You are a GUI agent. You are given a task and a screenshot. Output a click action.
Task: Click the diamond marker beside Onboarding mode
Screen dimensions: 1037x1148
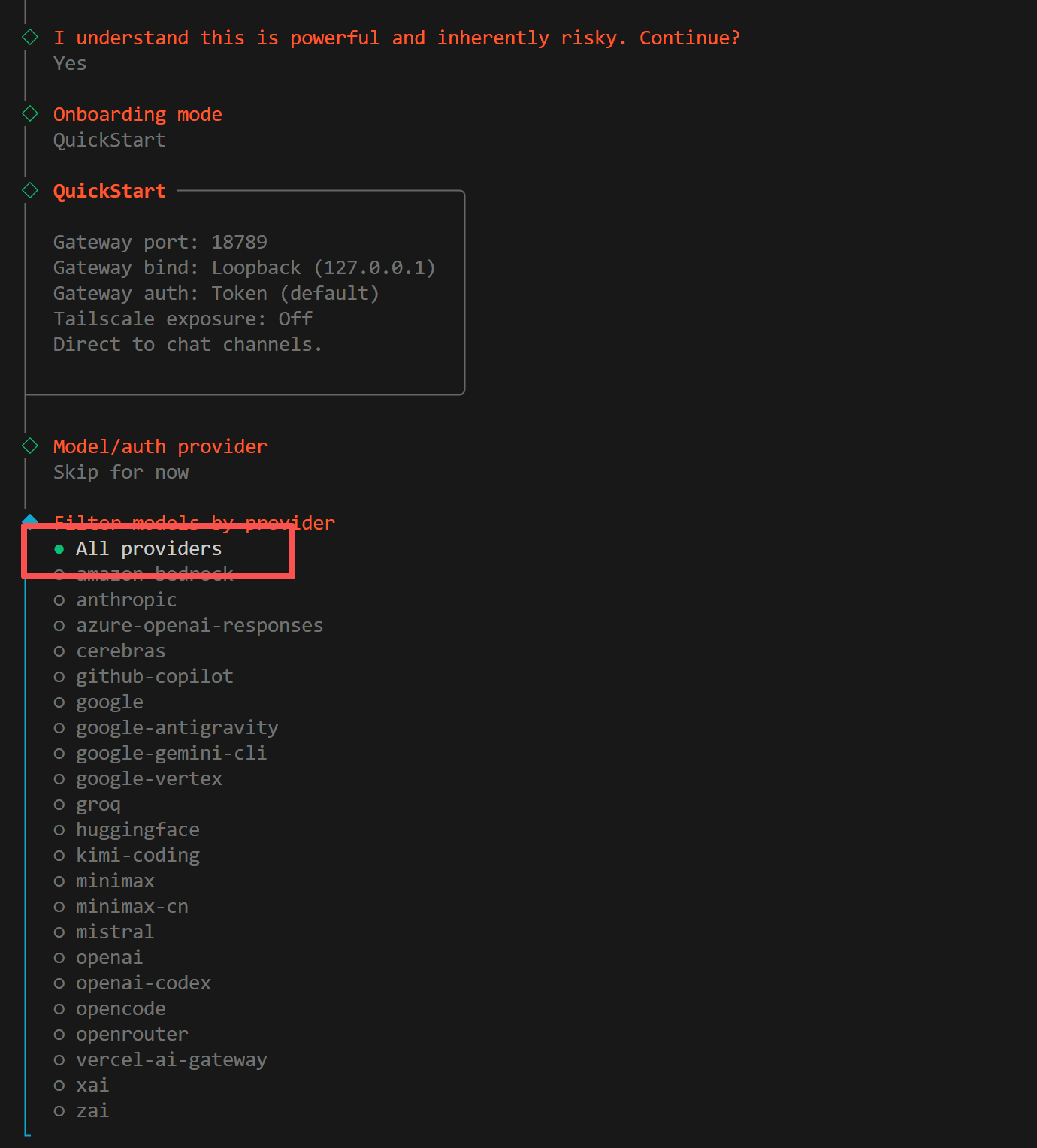coord(30,113)
